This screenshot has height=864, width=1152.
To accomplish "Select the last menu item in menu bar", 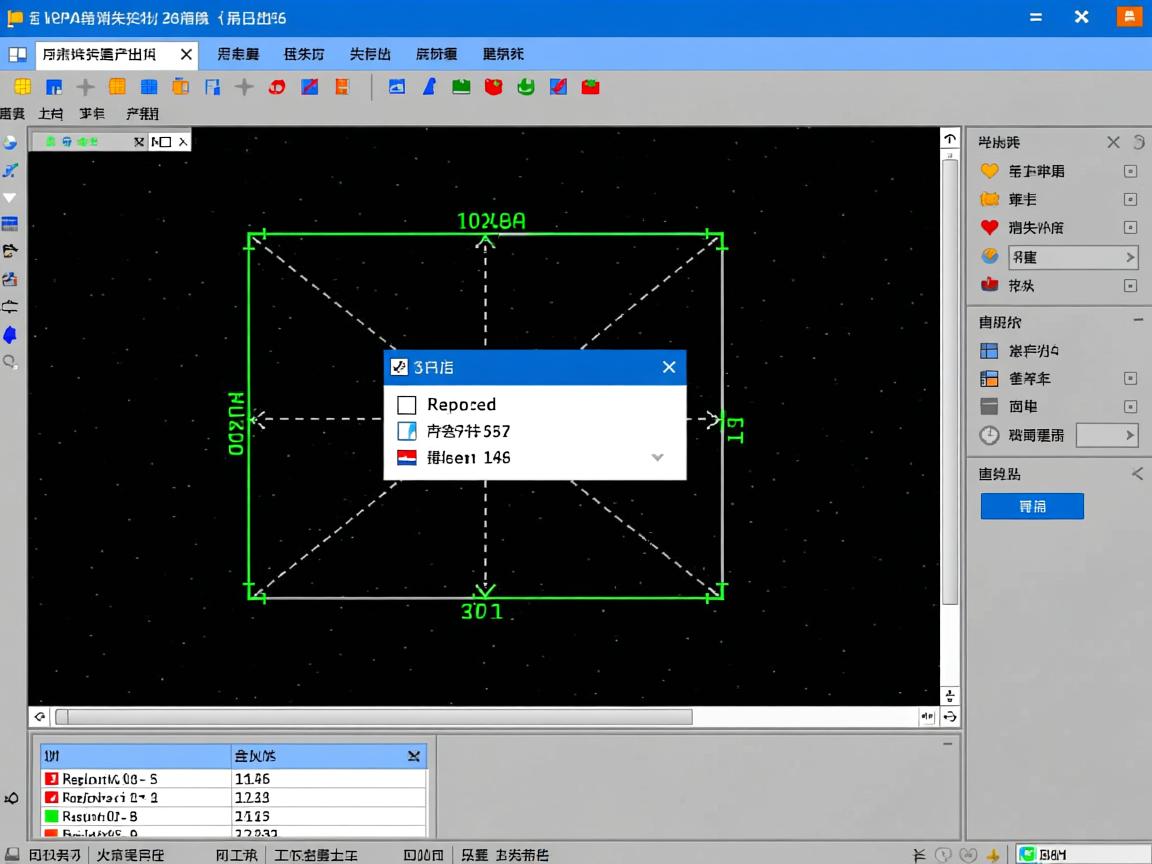I will tap(503, 54).
